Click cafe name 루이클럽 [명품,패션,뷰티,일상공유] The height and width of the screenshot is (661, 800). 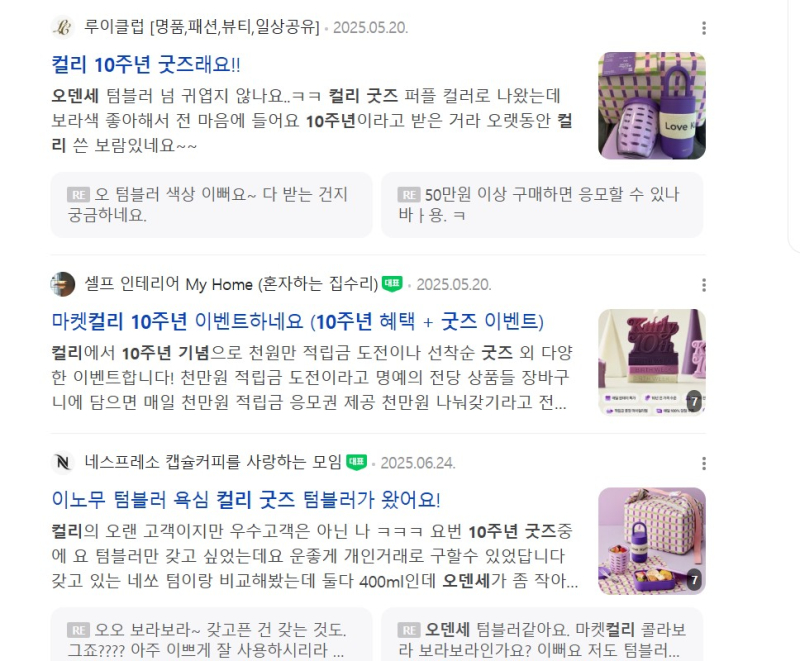point(202,27)
